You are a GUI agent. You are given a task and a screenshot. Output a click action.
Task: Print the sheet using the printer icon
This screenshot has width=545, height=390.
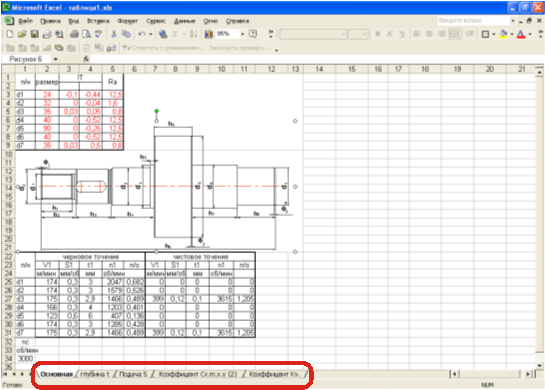(x=74, y=34)
